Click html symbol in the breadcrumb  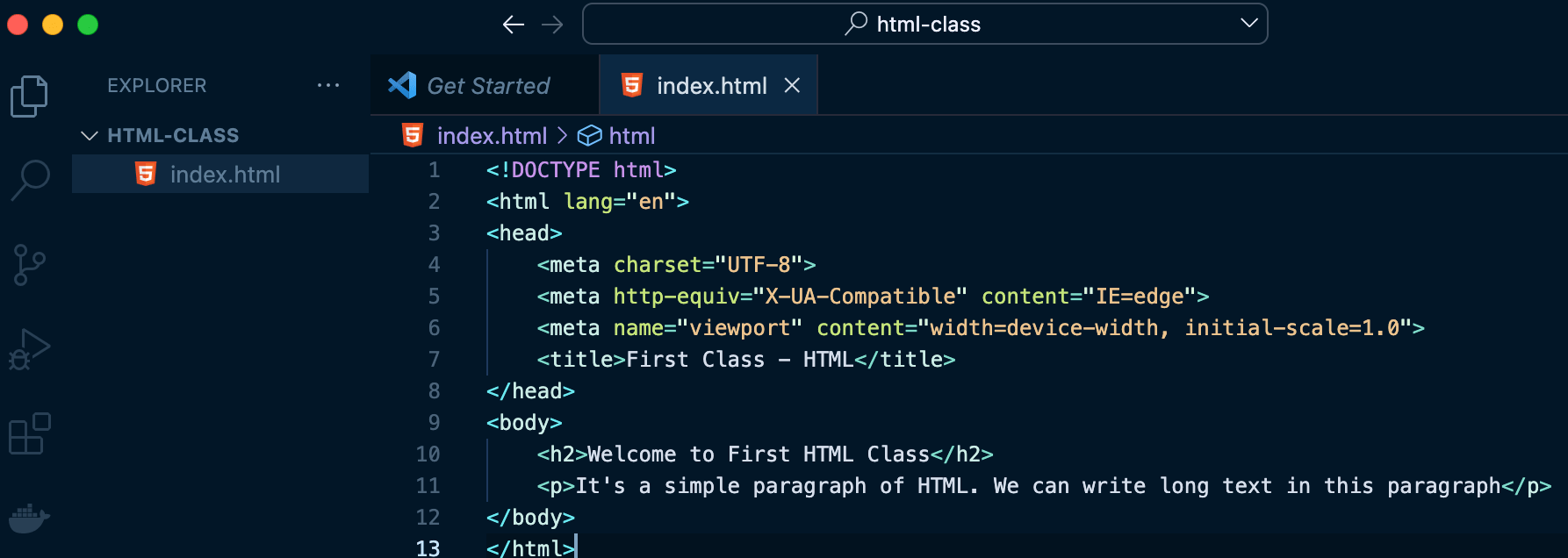click(632, 135)
